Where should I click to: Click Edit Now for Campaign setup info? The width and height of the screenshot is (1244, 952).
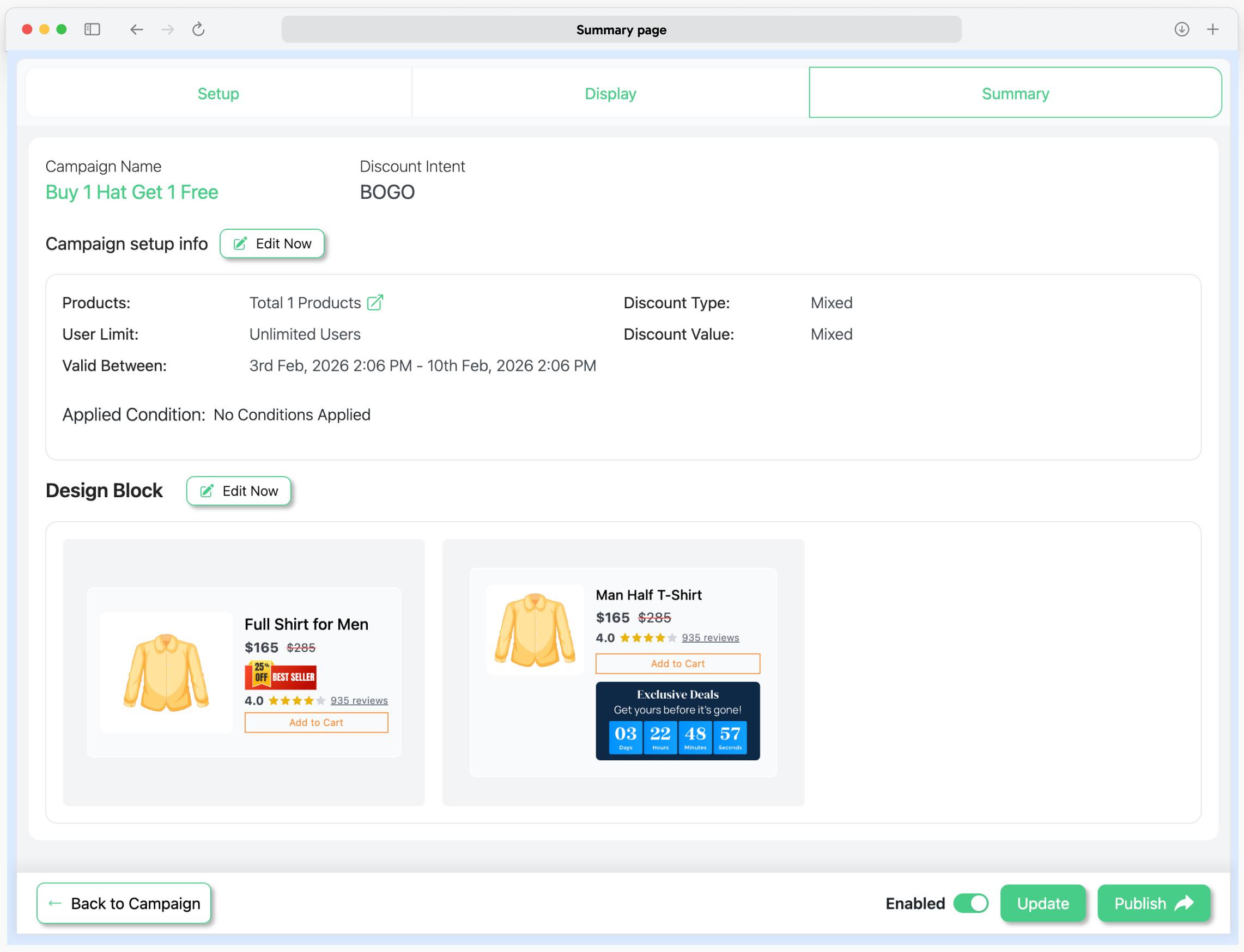pos(272,243)
